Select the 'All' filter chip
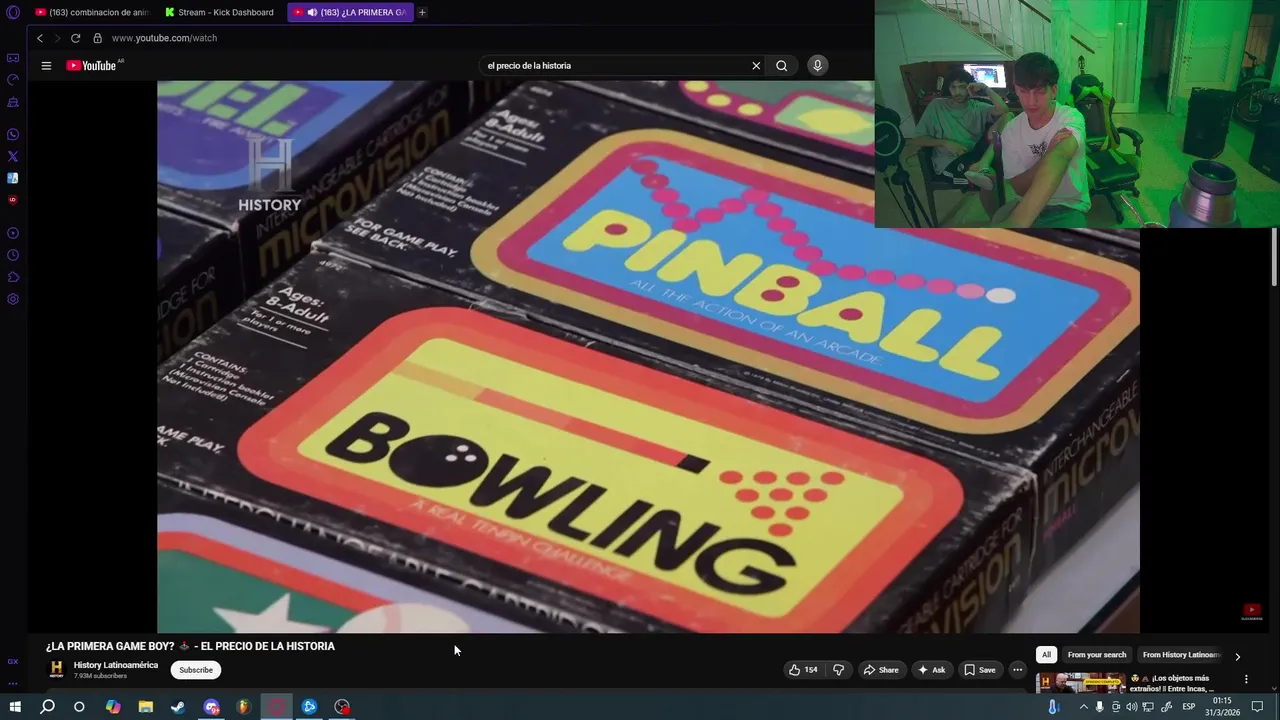 1046,655
